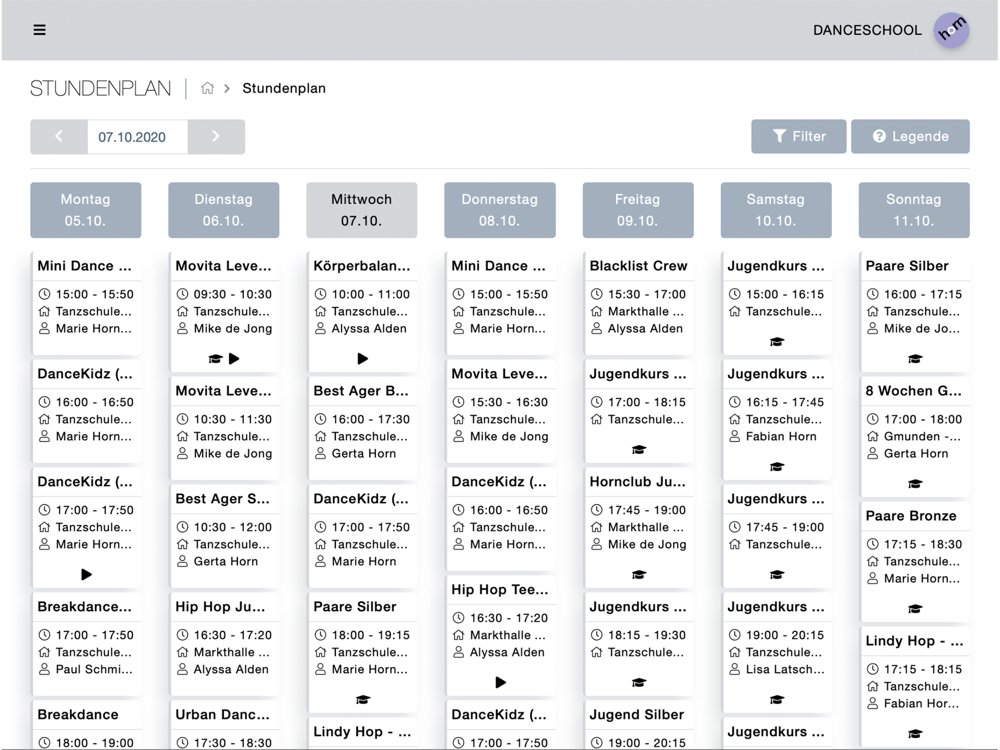
Task: Click graduation cap on Sunday Paare Silber card
Action: 915,359
